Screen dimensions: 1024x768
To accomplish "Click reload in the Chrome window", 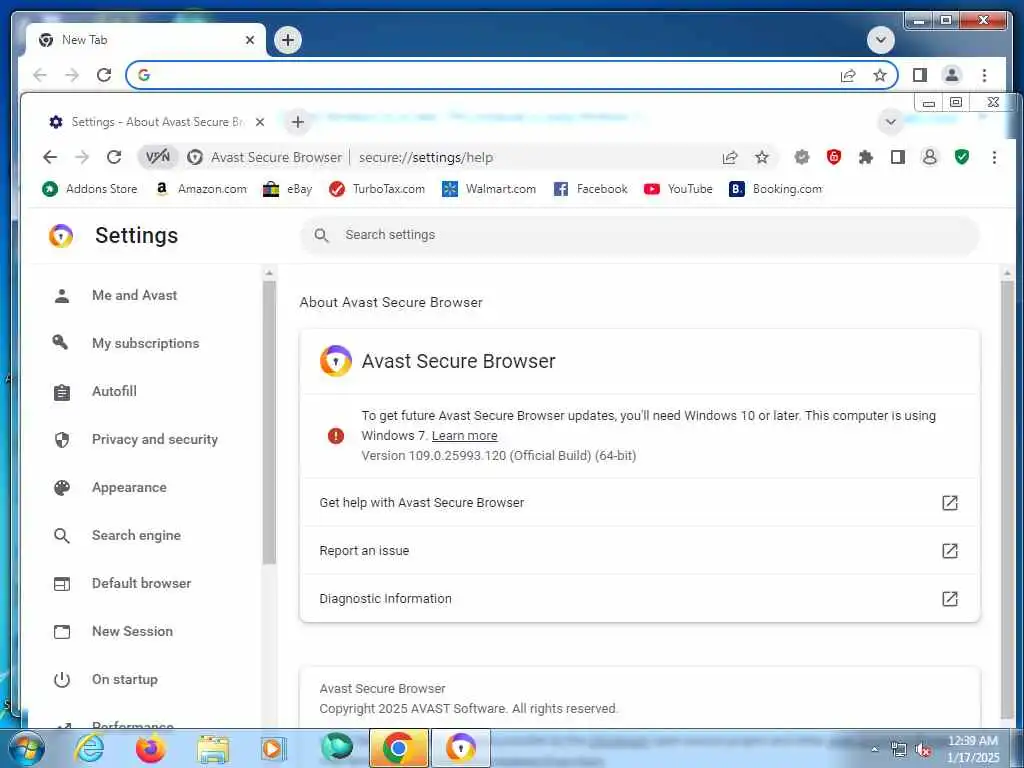I will [104, 75].
